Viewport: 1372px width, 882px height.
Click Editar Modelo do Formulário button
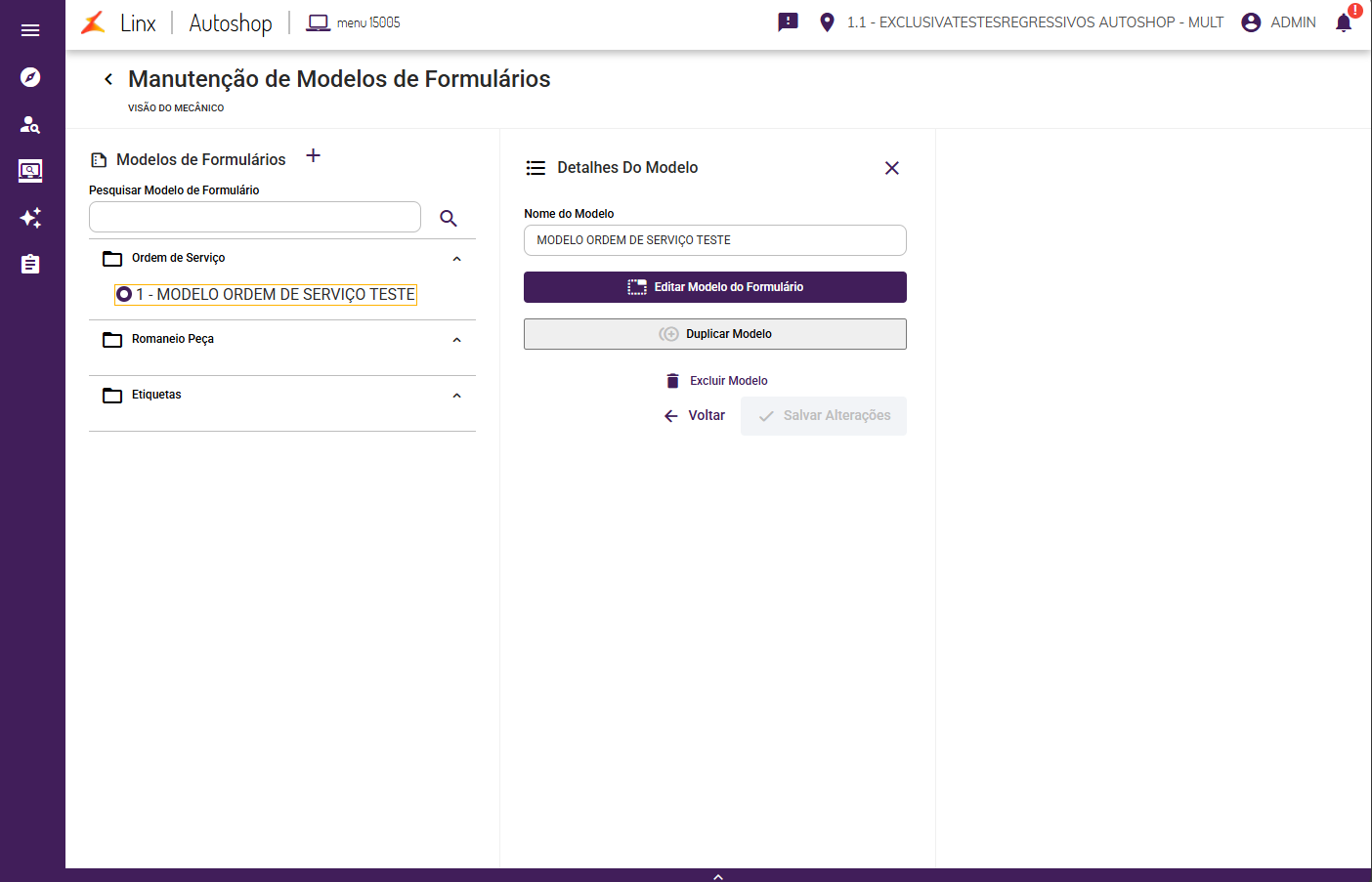(714, 287)
